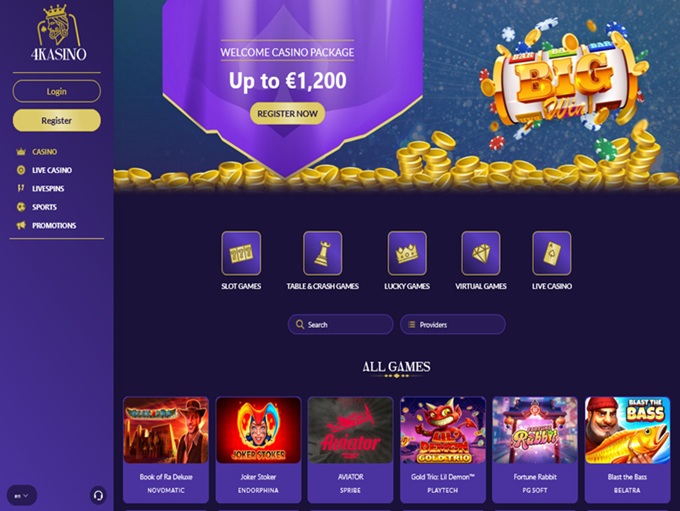Viewport: 680px width, 511px height.
Task: Click the Login button
Action: [57, 91]
